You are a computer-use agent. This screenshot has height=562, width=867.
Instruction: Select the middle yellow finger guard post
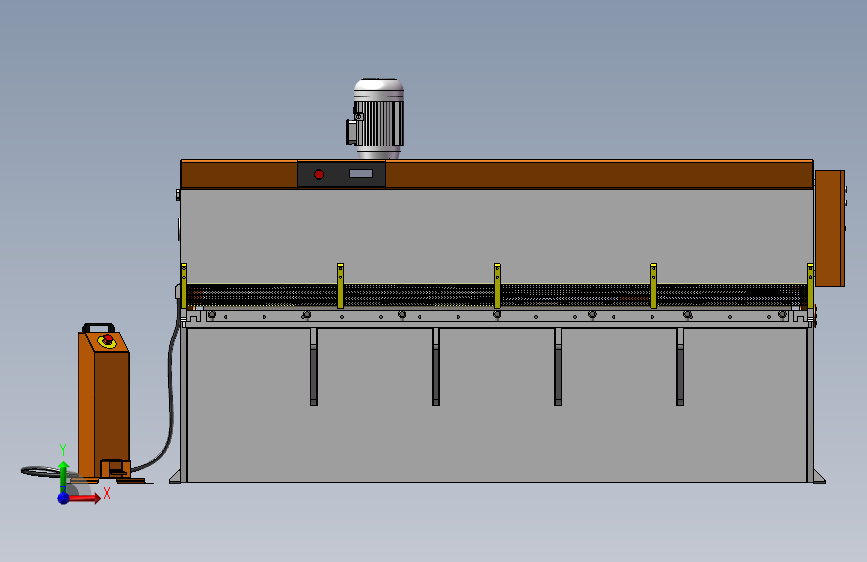[497, 285]
